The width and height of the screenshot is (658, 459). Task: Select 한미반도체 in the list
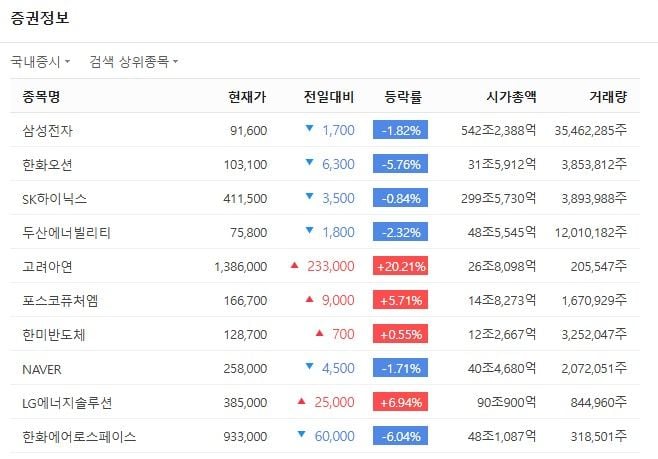(x=53, y=334)
